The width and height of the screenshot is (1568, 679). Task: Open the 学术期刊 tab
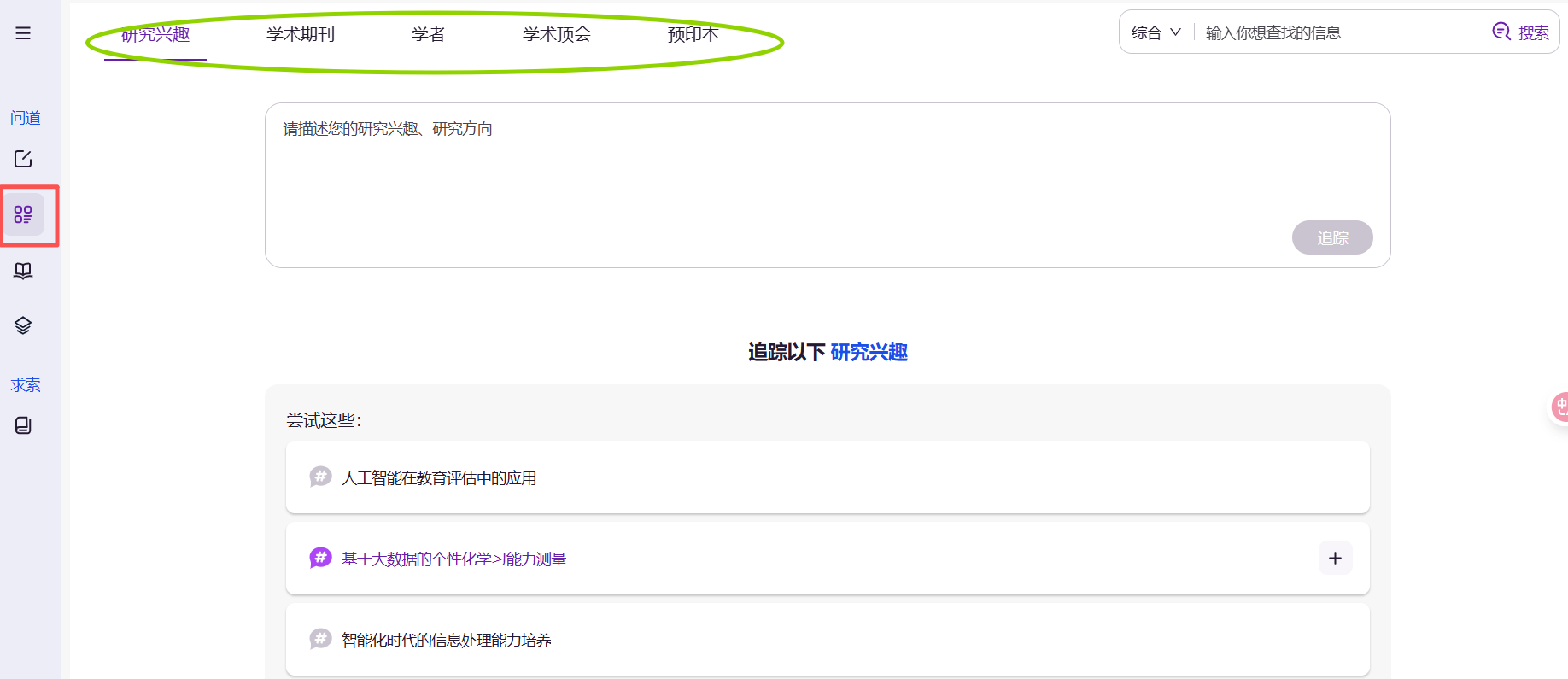tap(301, 35)
